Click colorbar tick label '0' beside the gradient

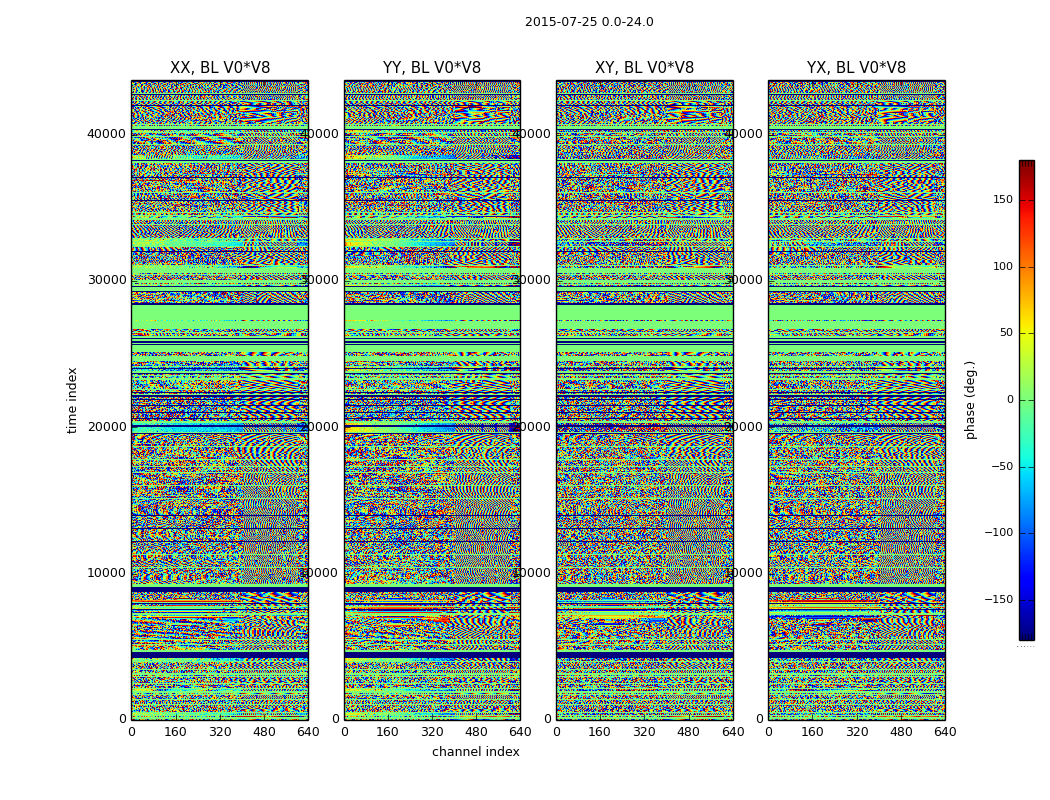1010,400
